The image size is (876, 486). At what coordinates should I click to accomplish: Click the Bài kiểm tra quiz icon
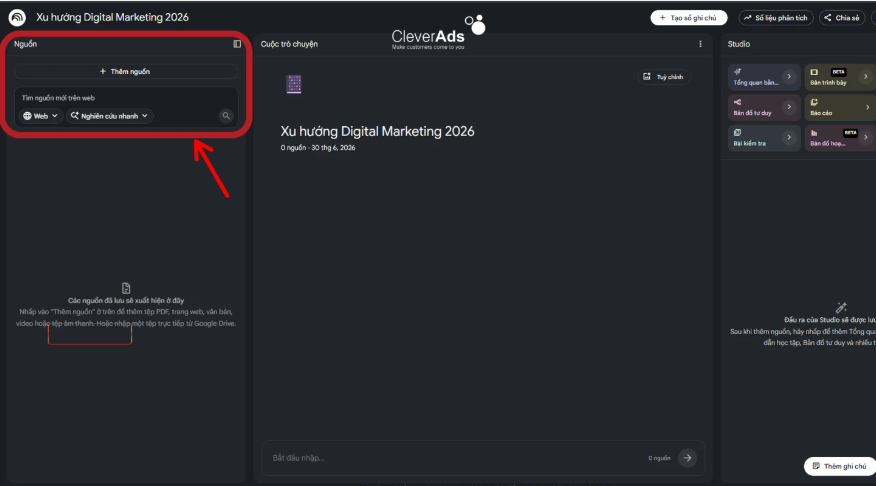click(x=737, y=132)
